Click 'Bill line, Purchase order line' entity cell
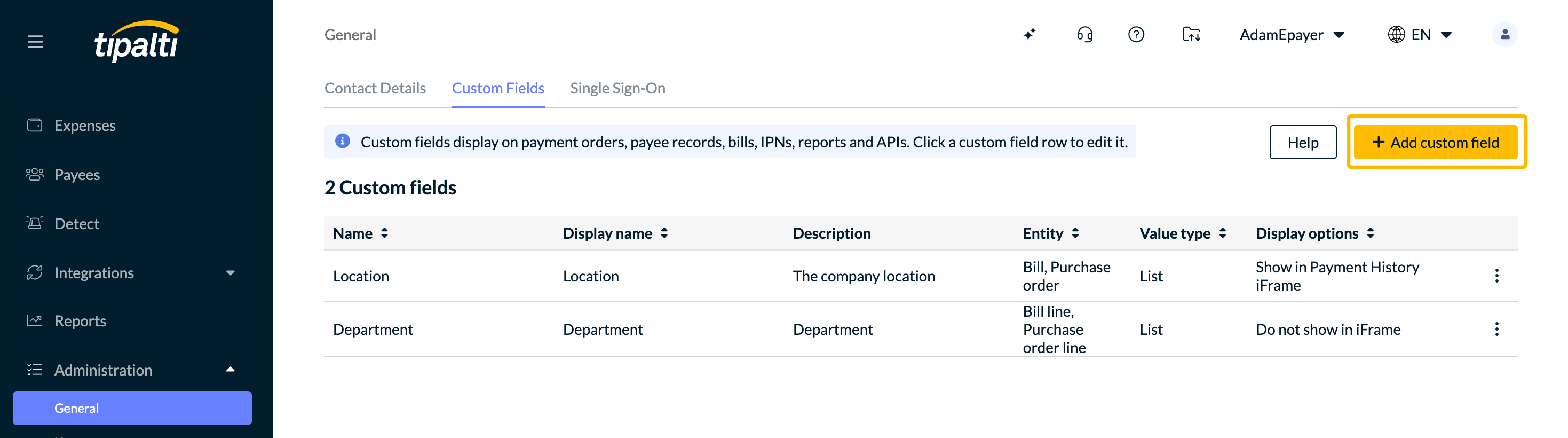The image size is (1568, 438). coord(1054,330)
